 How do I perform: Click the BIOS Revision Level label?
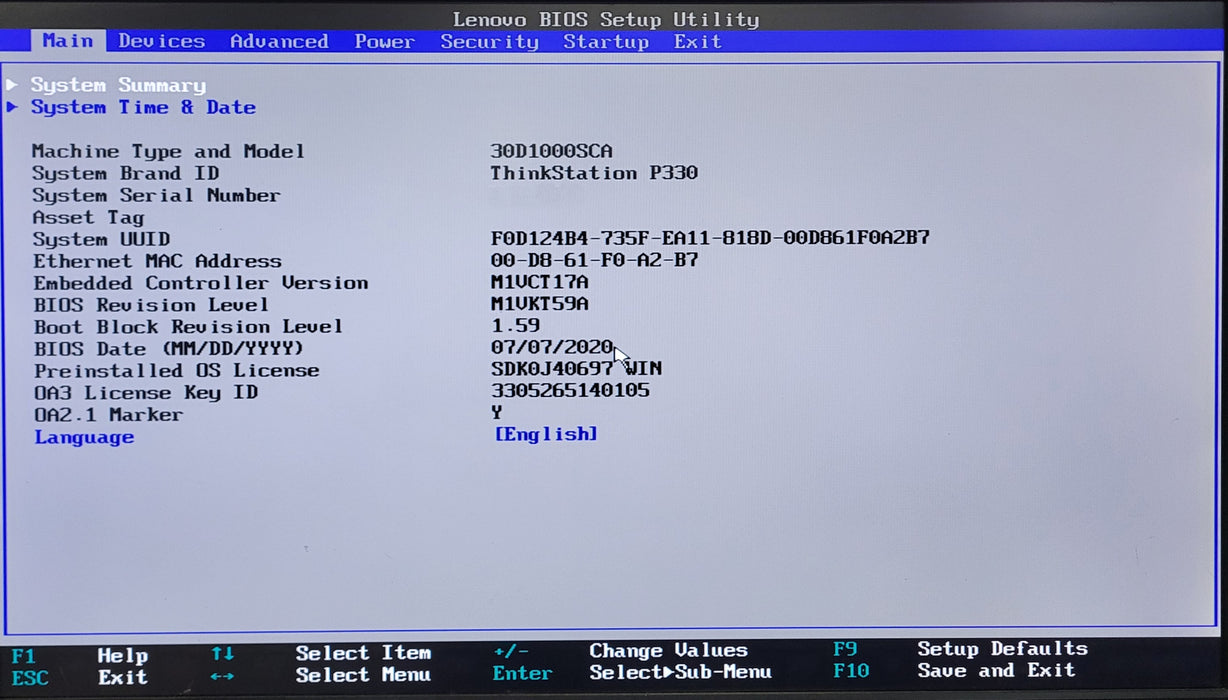pos(151,305)
